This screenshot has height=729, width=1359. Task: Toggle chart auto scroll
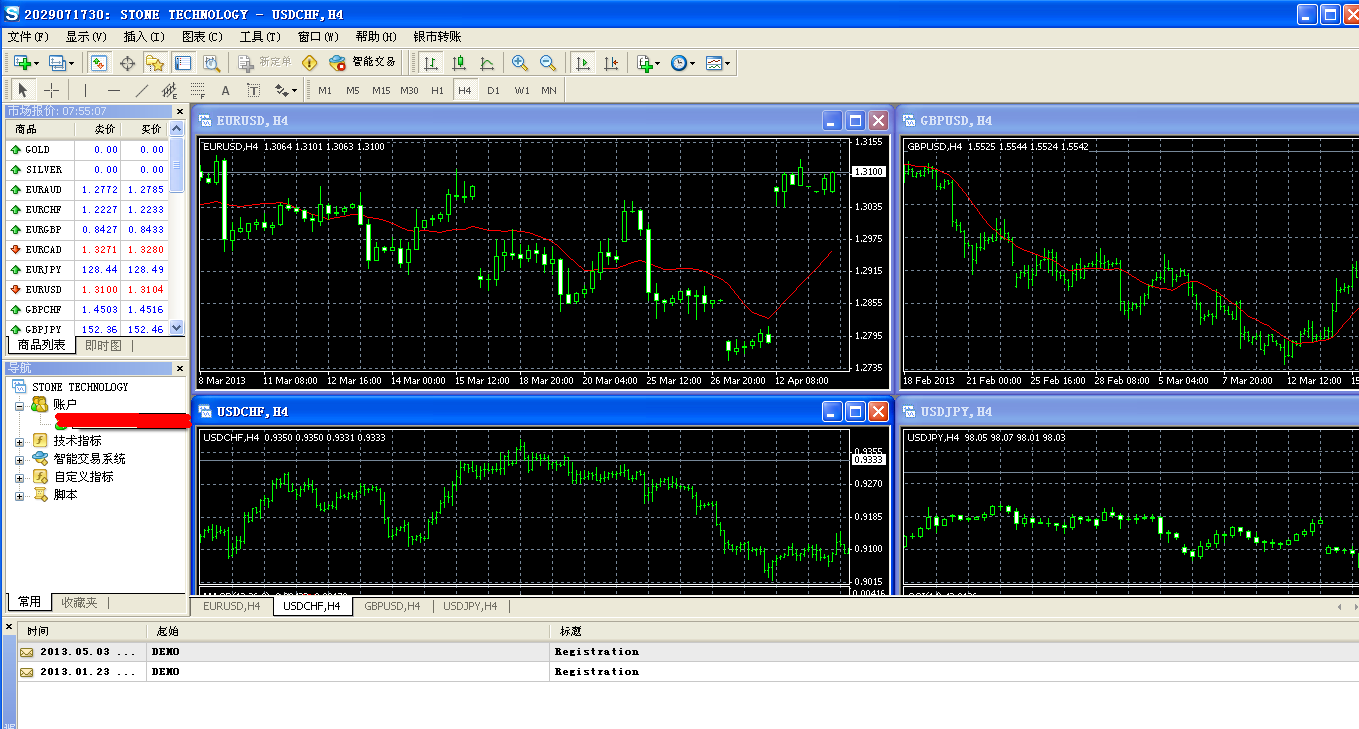[x=583, y=62]
